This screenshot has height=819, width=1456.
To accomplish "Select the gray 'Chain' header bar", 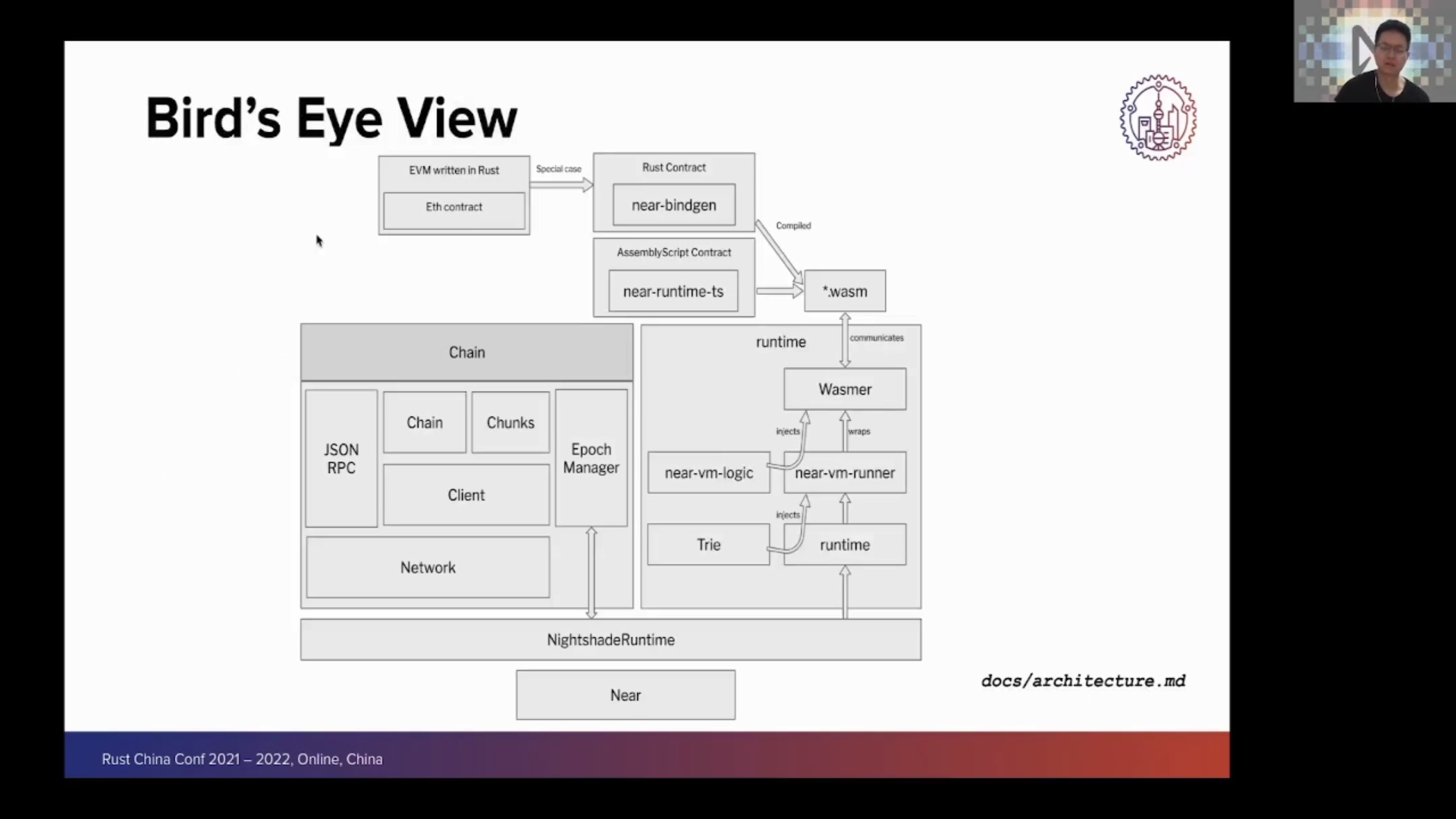I will [466, 352].
